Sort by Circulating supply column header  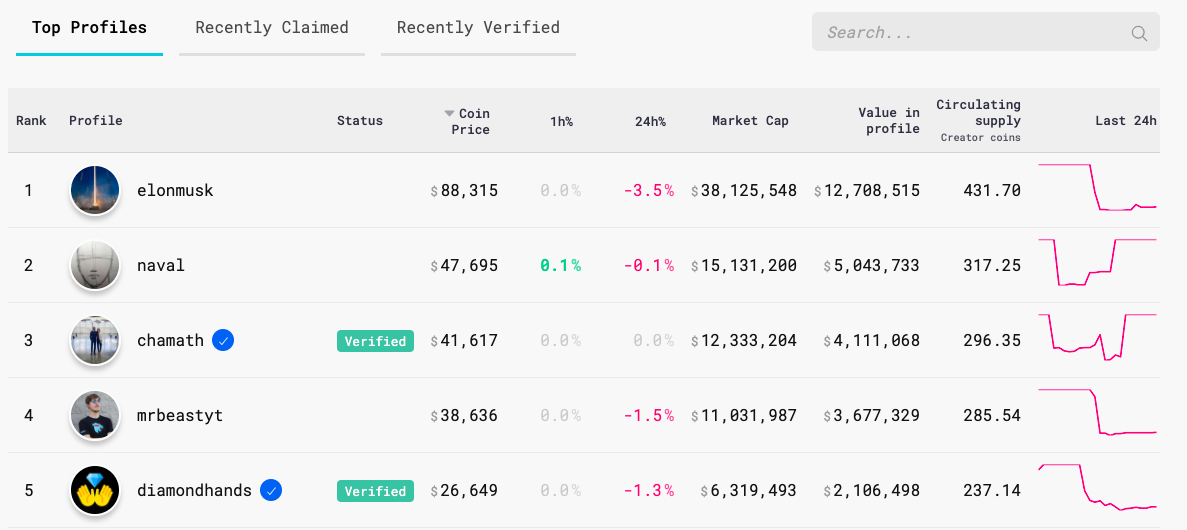pos(979,120)
